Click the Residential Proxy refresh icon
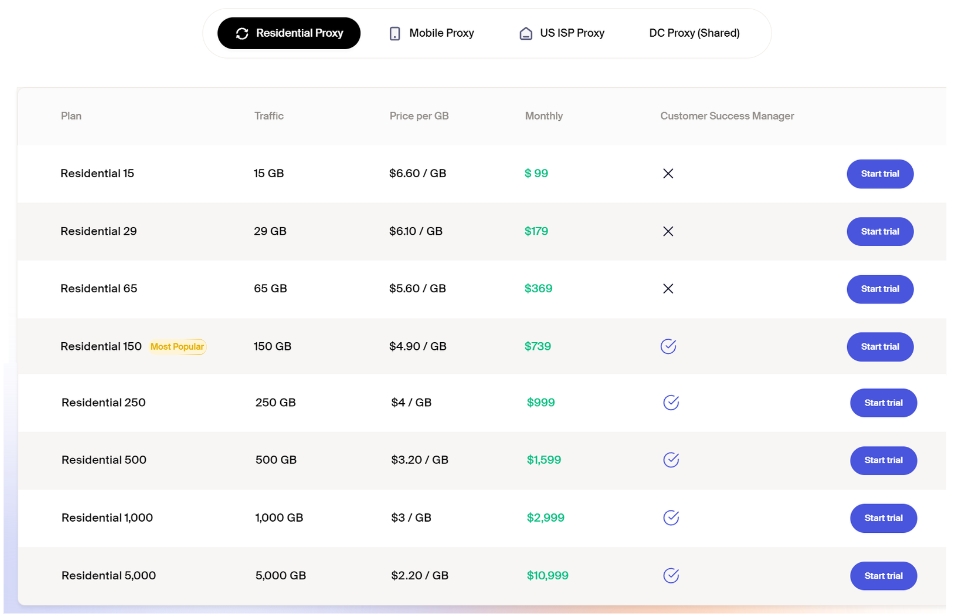Viewport: 975px width, 616px height. pos(242,33)
